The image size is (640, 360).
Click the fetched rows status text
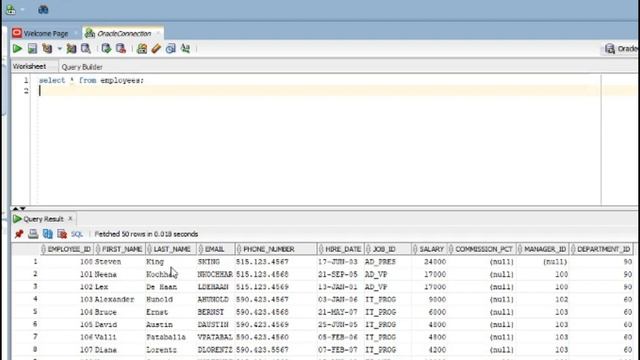click(x=146, y=234)
